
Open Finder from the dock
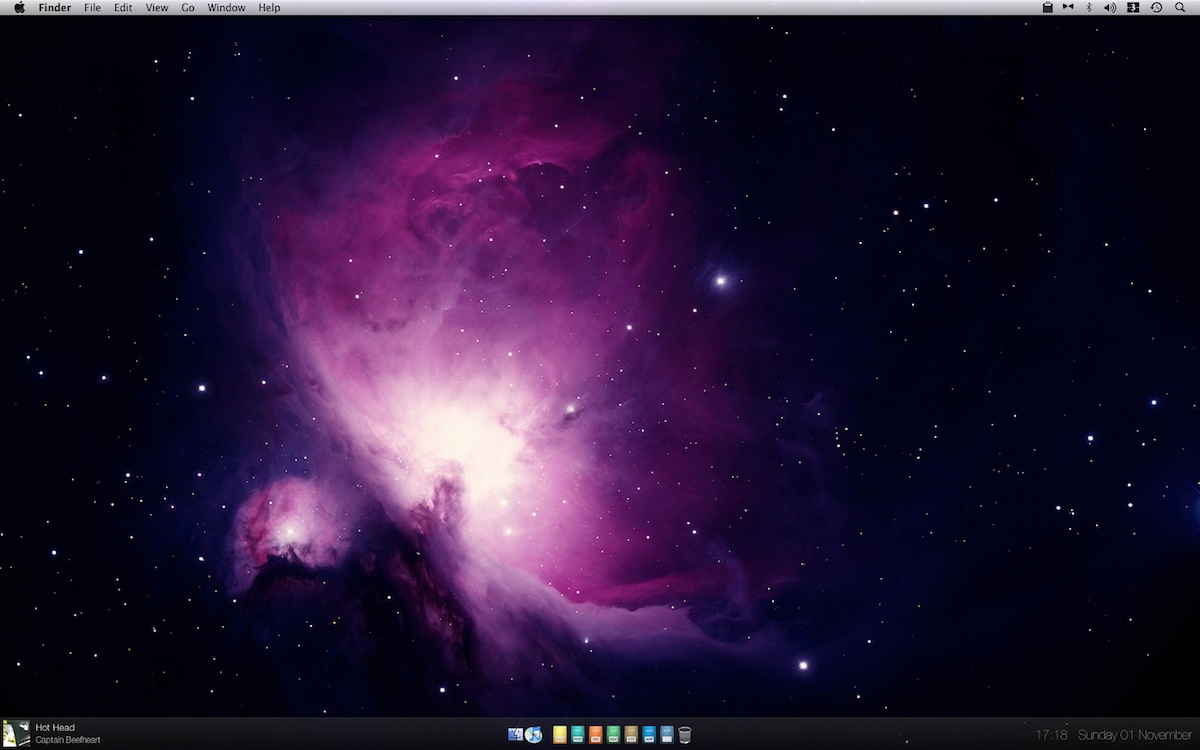pos(516,735)
